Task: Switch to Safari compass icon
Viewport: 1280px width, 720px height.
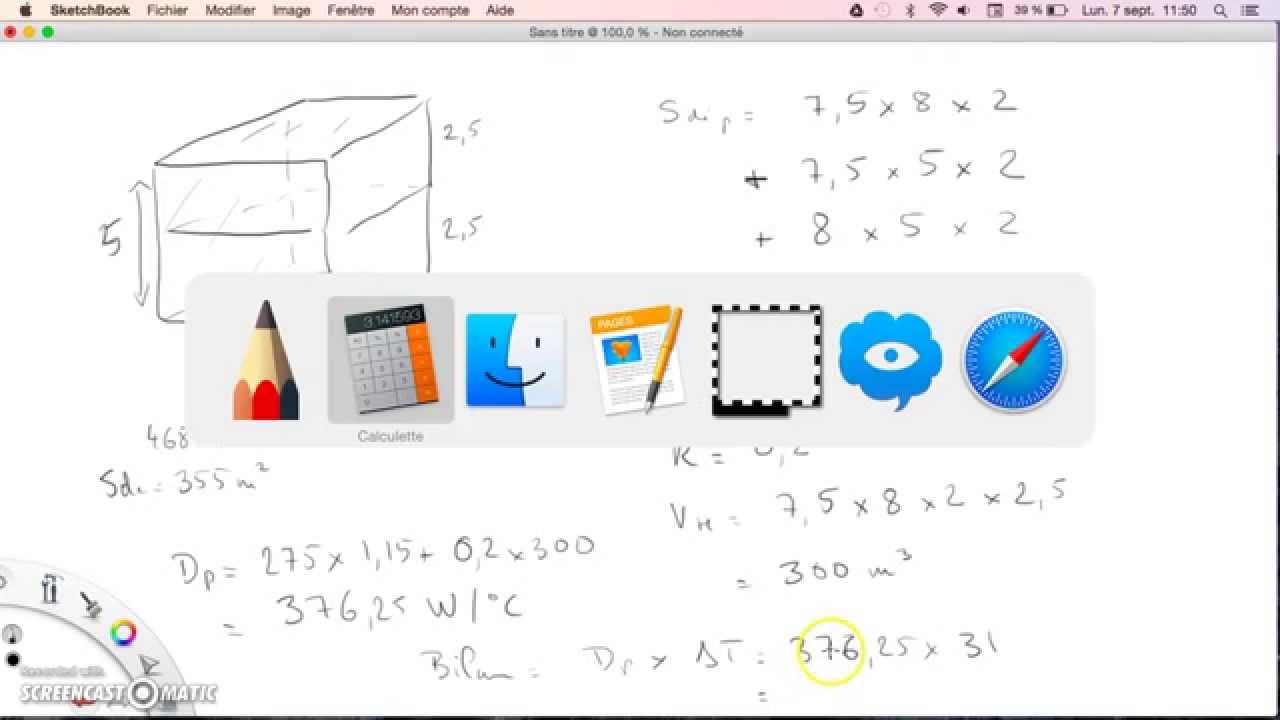Action: 1013,361
